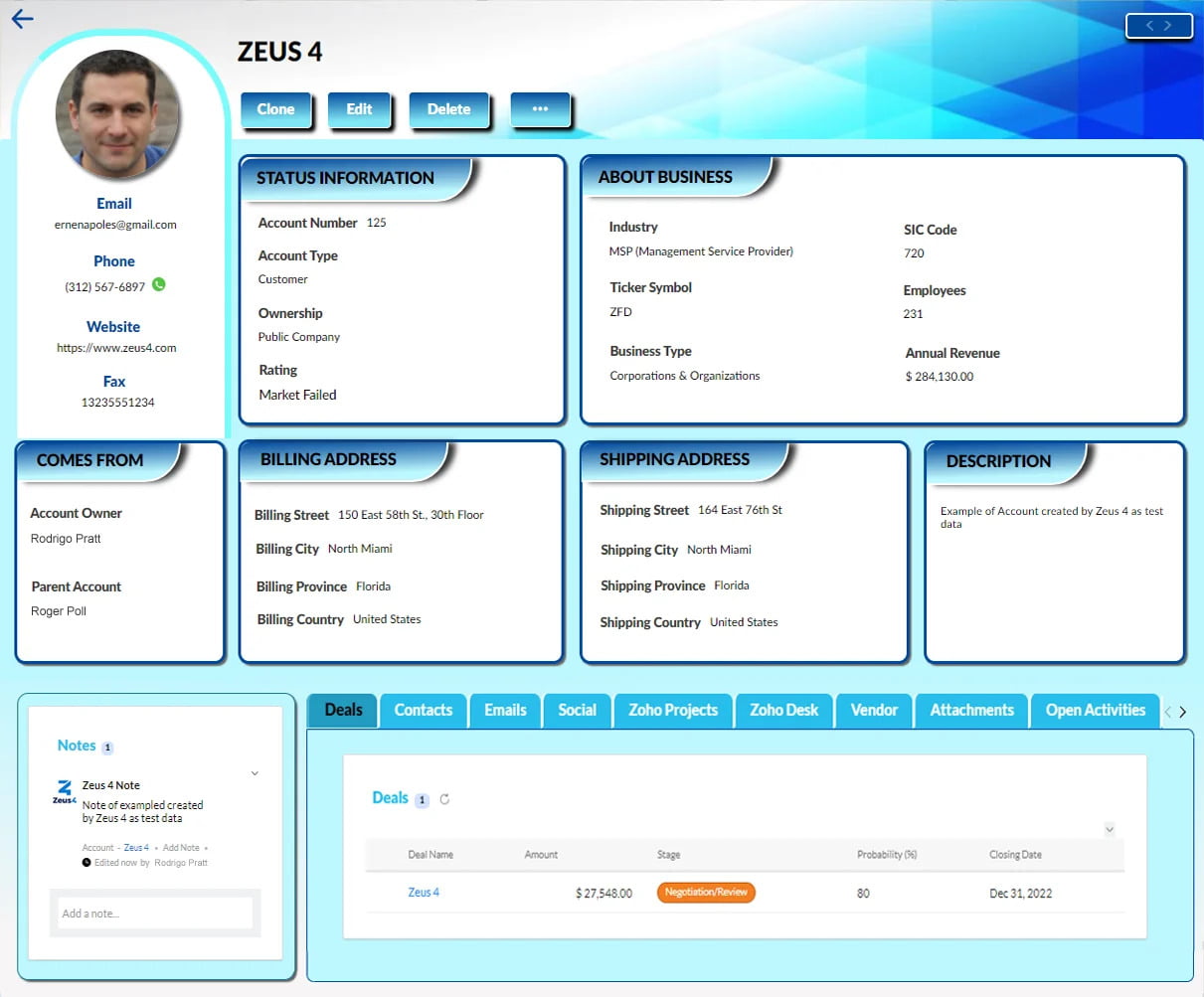This screenshot has height=997, width=1204.
Task: Click the Deals count badge
Action: [422, 799]
